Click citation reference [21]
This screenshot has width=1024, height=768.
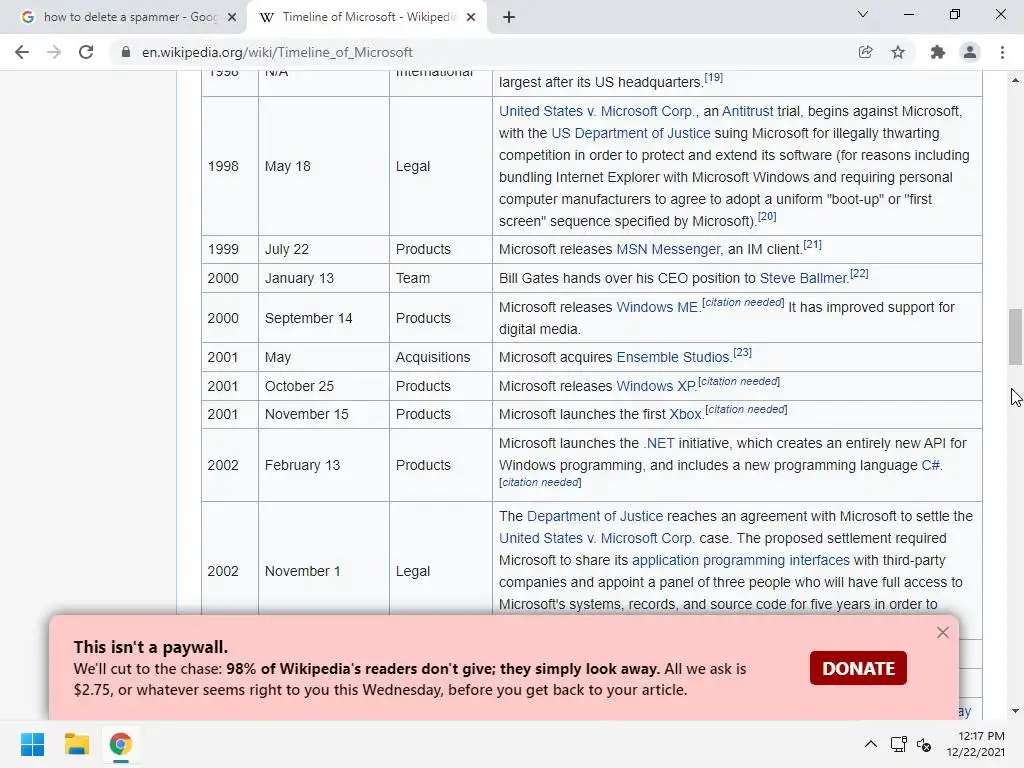click(x=812, y=245)
